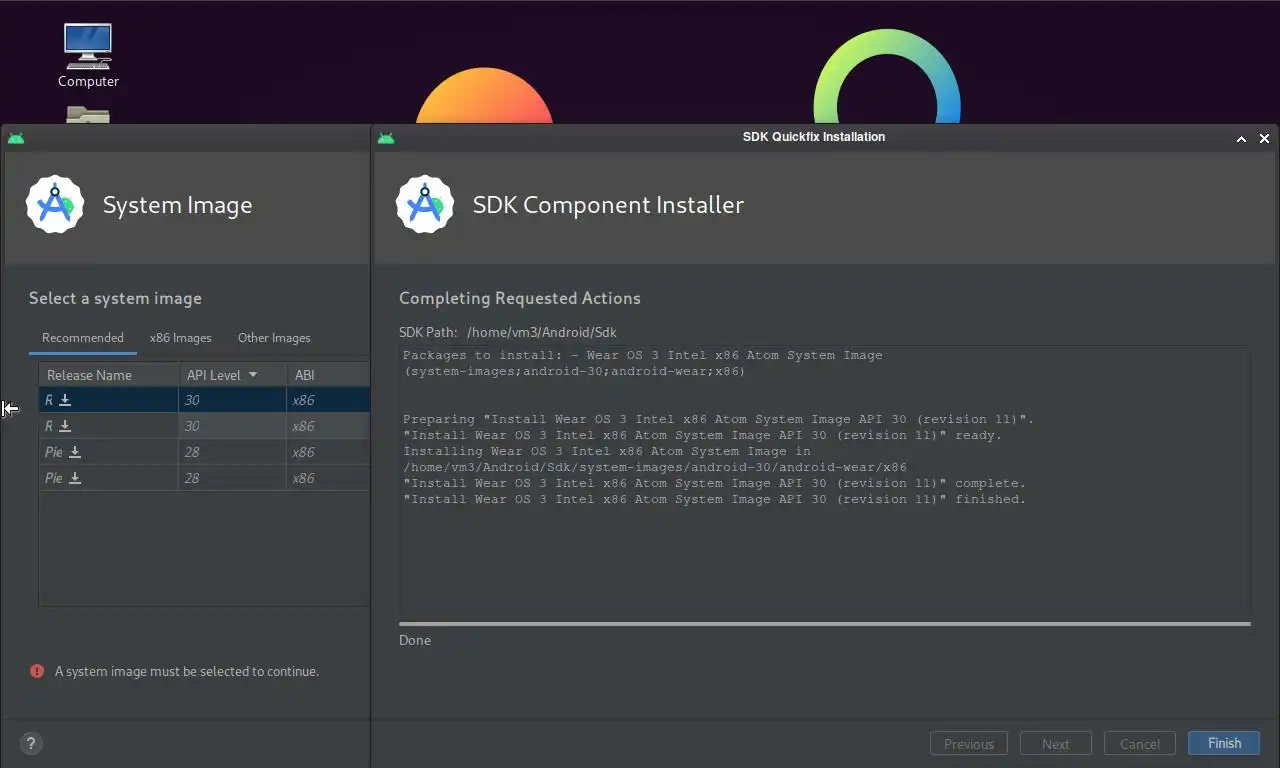Close the SDK Quickfix Installation window
Viewport: 1280px width, 768px height.
click(1264, 139)
